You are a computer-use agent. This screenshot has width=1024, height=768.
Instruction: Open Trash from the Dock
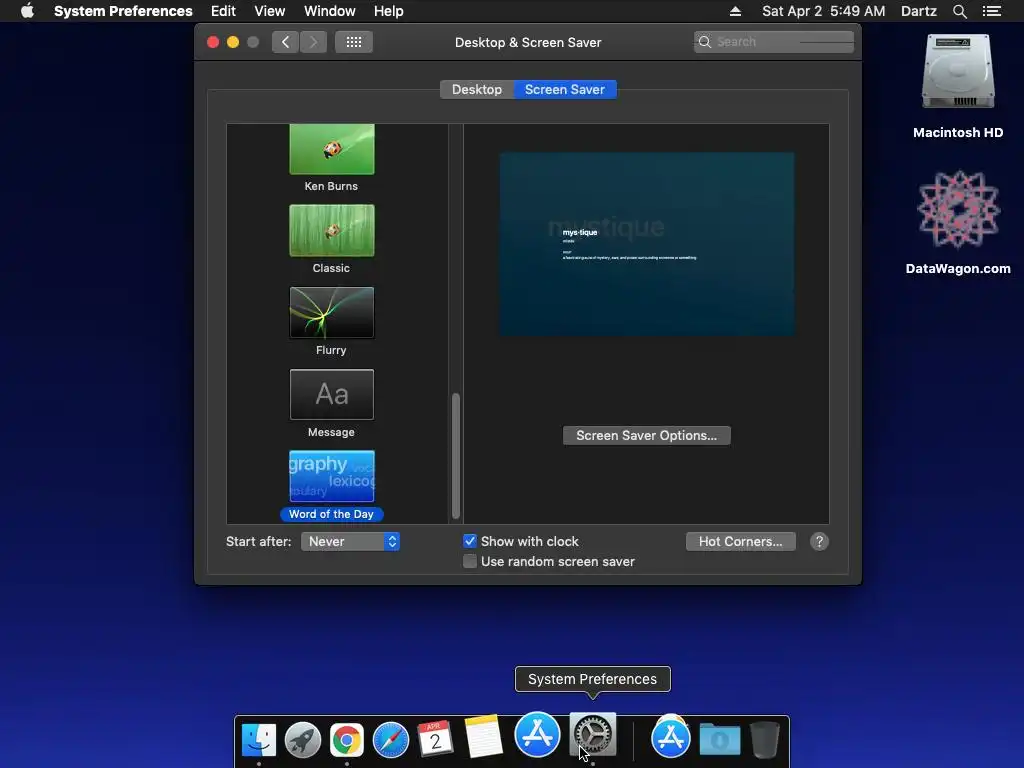(x=764, y=739)
